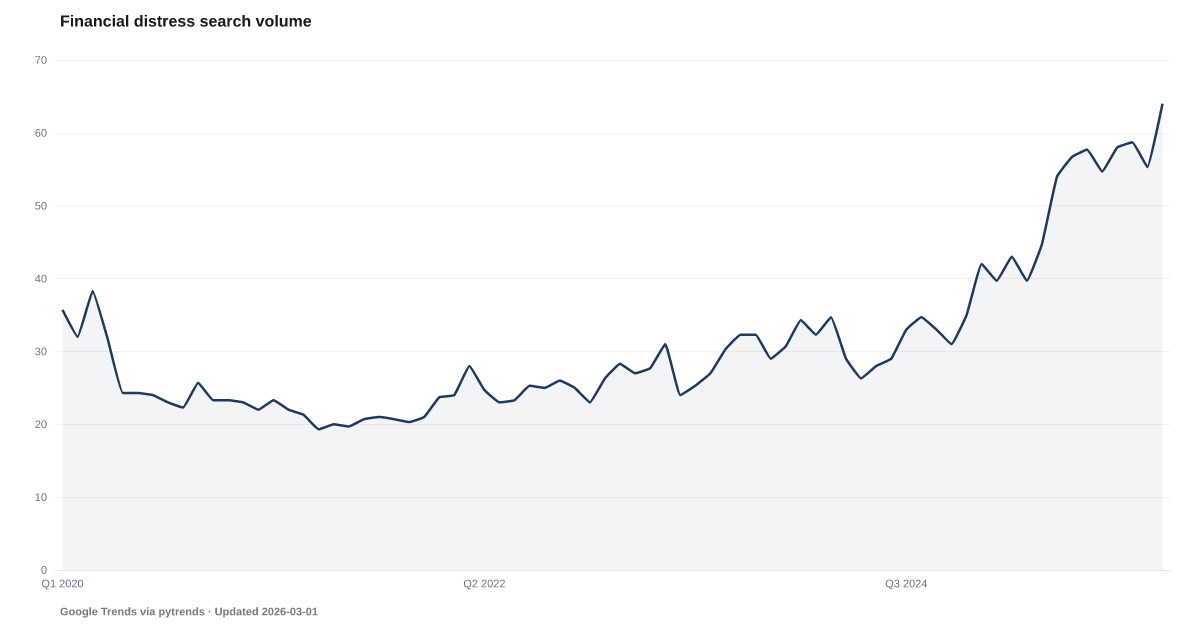Click the 40 label on the y-axis
Screen dimensions: 1200x630
(41, 279)
